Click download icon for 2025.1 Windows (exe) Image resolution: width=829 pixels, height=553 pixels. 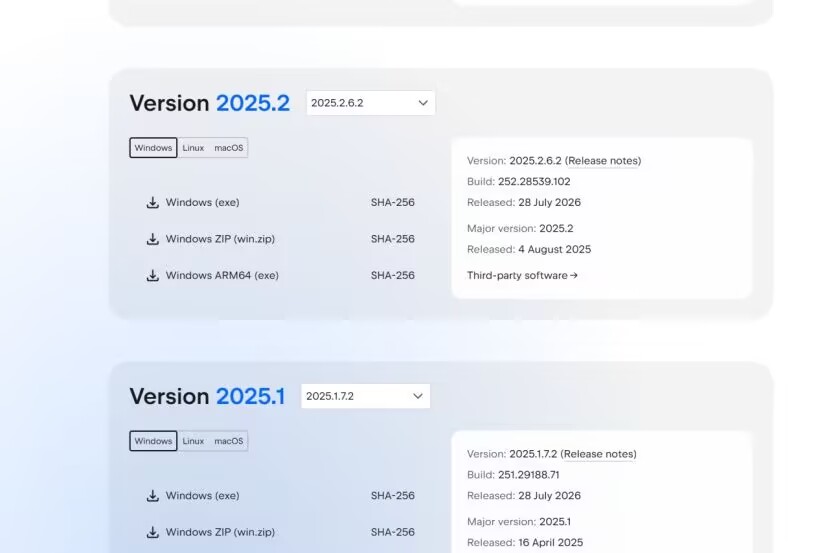153,496
